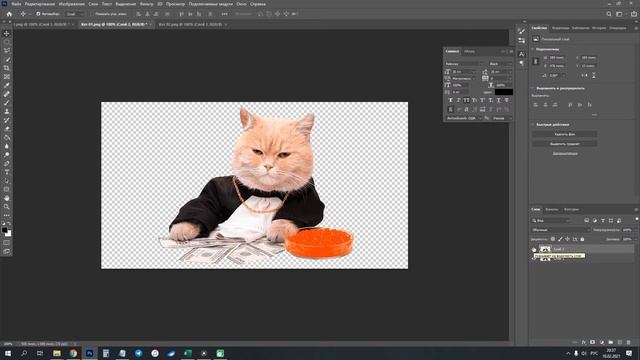Click the Удалить фон button
The width and height of the screenshot is (640, 360).
point(564,134)
